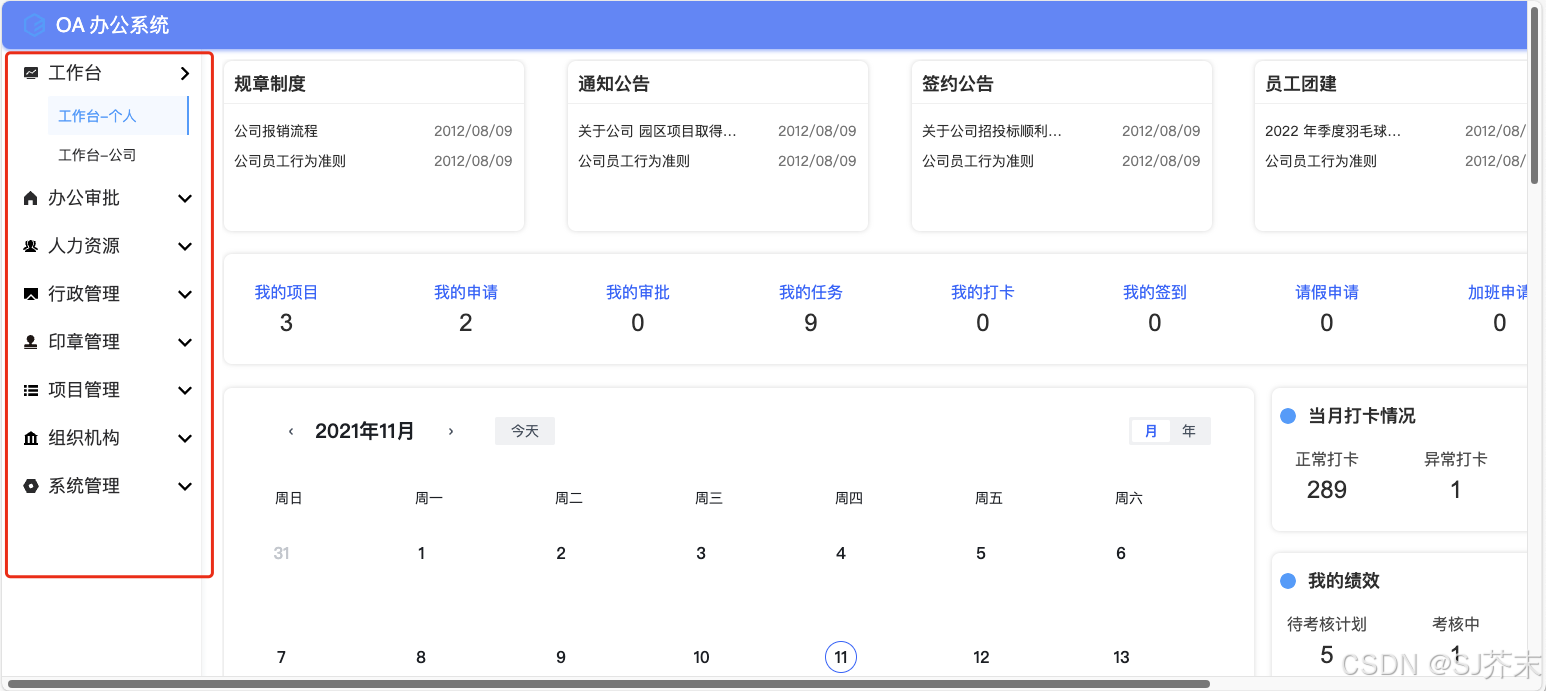Open 2022 年季度羽毛球 event row
This screenshot has height=691, width=1546.
click(x=1333, y=131)
